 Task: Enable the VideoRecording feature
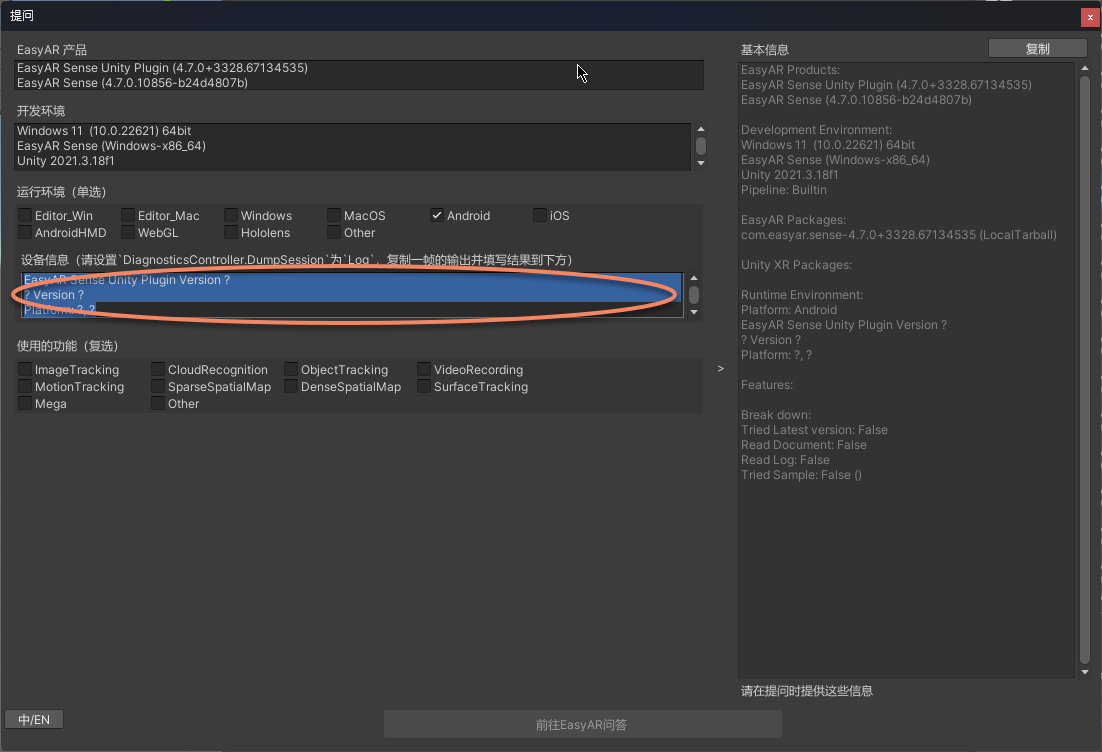point(423,369)
